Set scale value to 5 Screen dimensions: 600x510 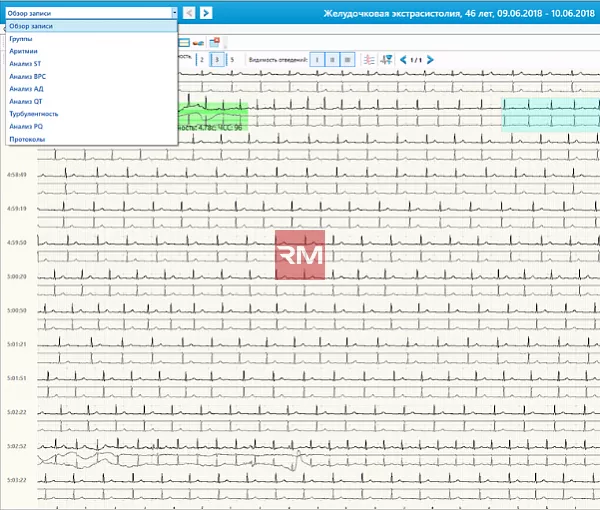[232, 60]
